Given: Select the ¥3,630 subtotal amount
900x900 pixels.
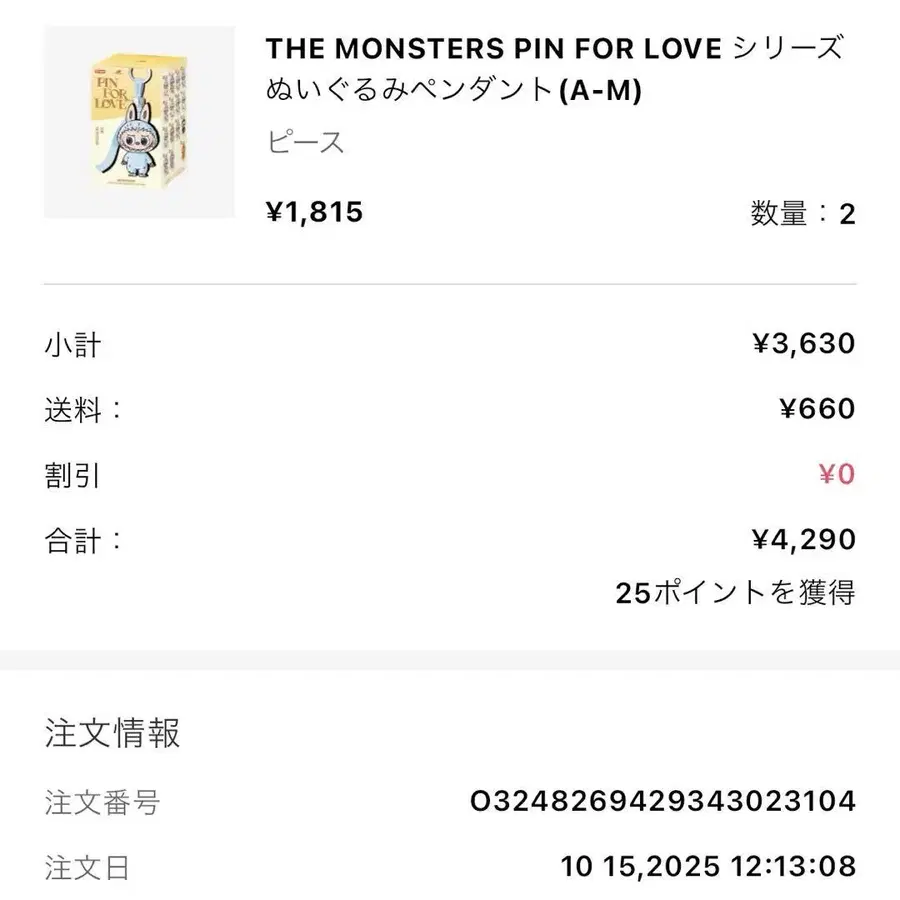Looking at the screenshot, I should 803,345.
